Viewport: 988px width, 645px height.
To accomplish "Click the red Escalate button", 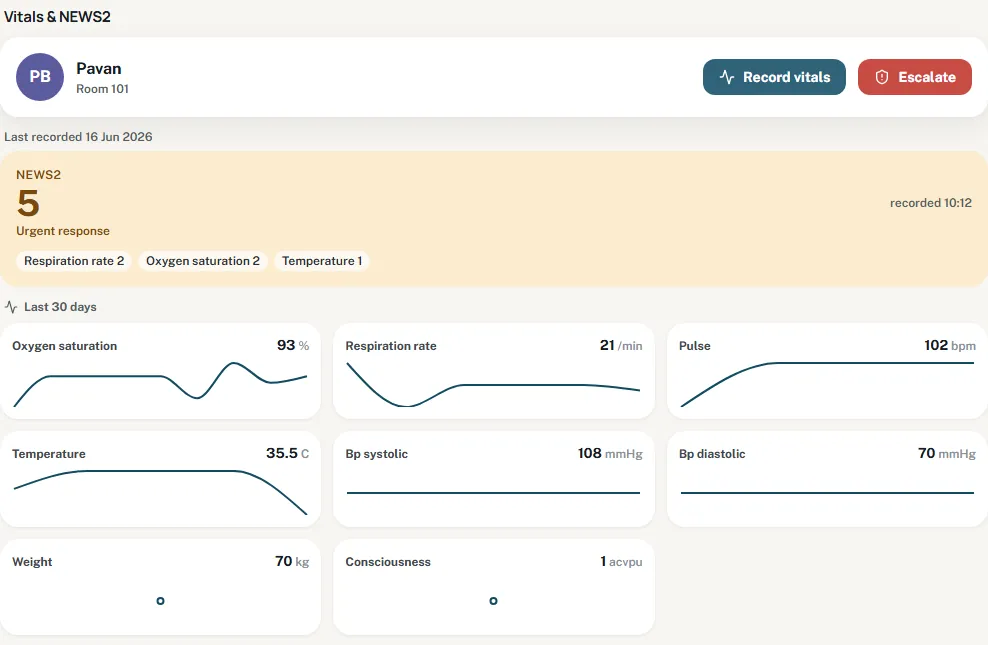I will 914,77.
